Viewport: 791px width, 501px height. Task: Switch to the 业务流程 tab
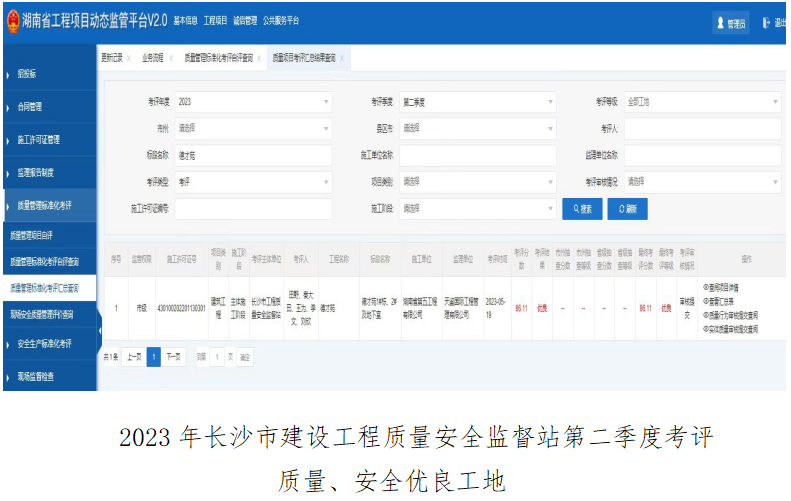[153, 58]
